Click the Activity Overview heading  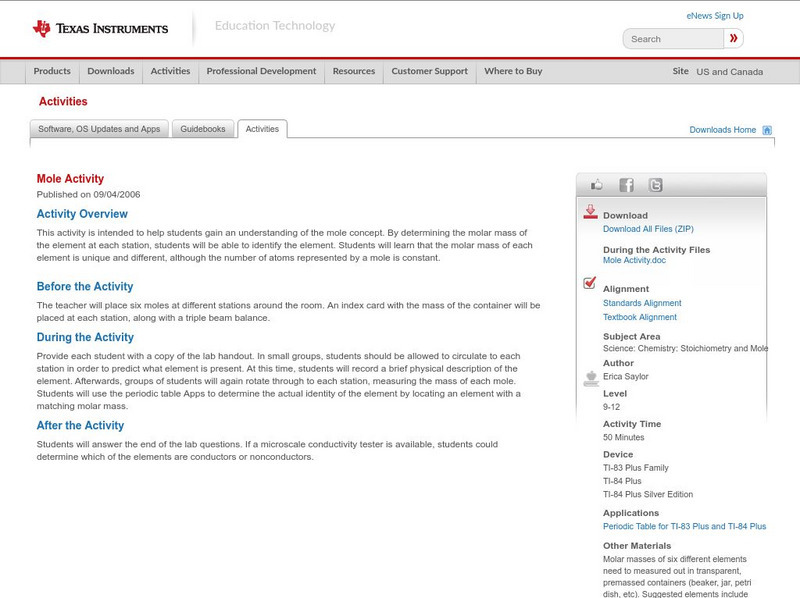82,214
